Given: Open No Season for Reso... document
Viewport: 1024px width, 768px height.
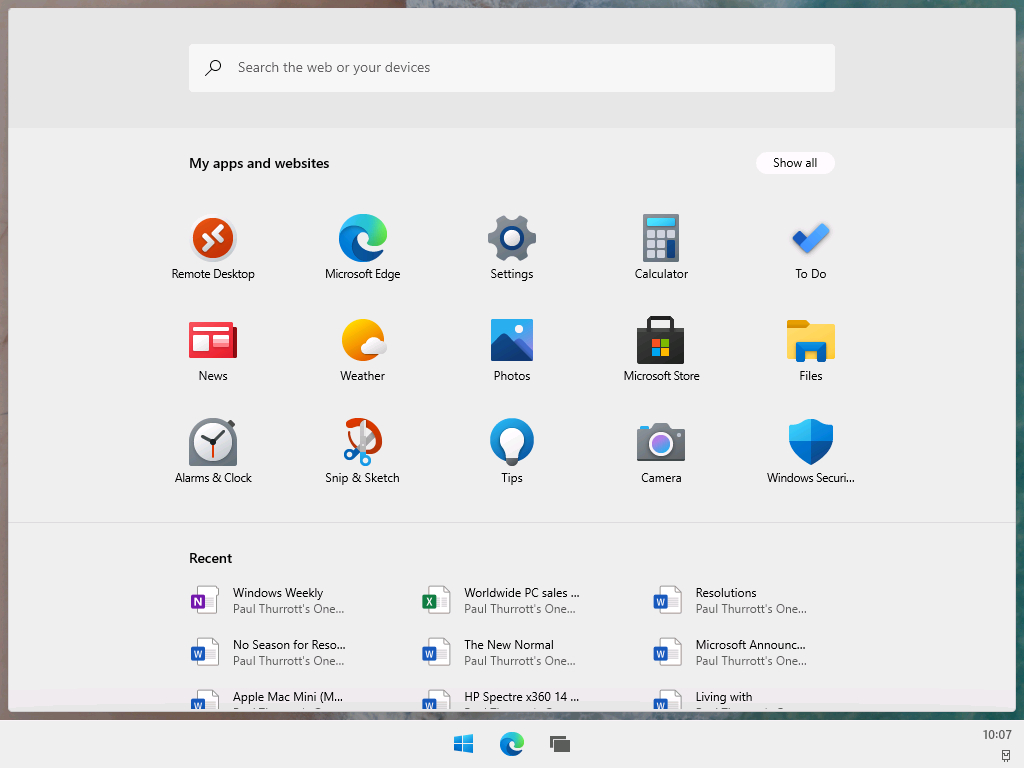Looking at the screenshot, I should 268,652.
